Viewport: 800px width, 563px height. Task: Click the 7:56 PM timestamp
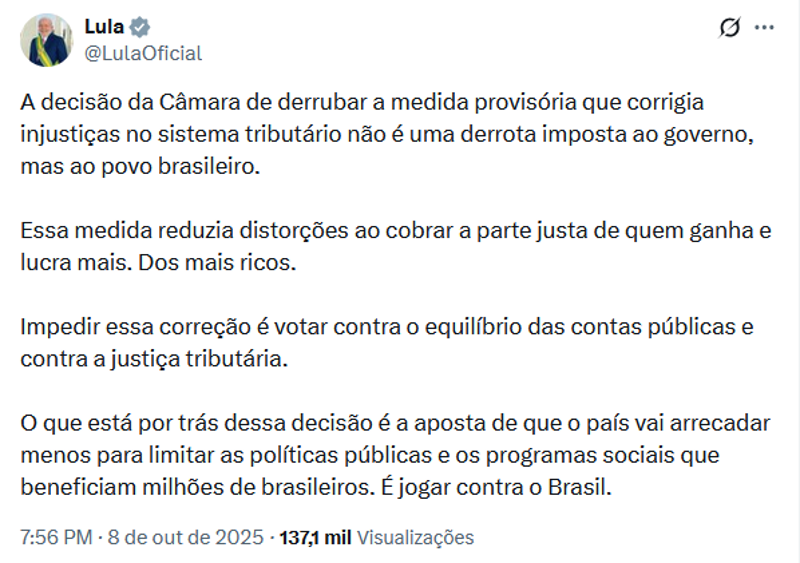55,537
